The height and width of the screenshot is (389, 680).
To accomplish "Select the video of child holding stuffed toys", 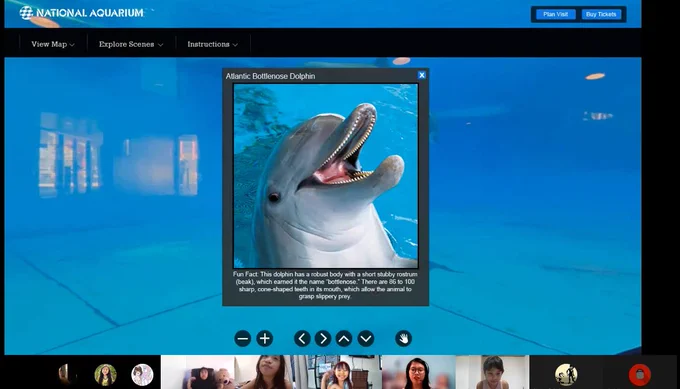I will [197, 372].
